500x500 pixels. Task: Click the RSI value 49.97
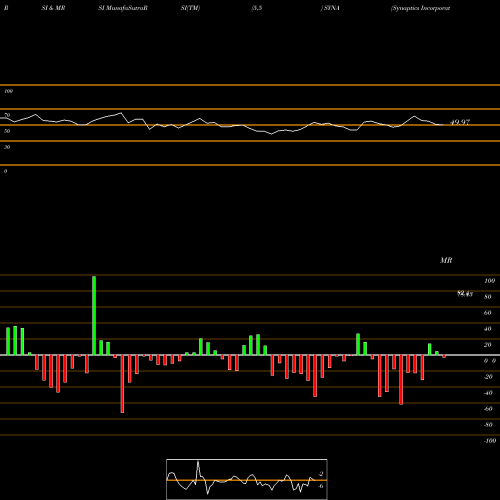coord(460,122)
